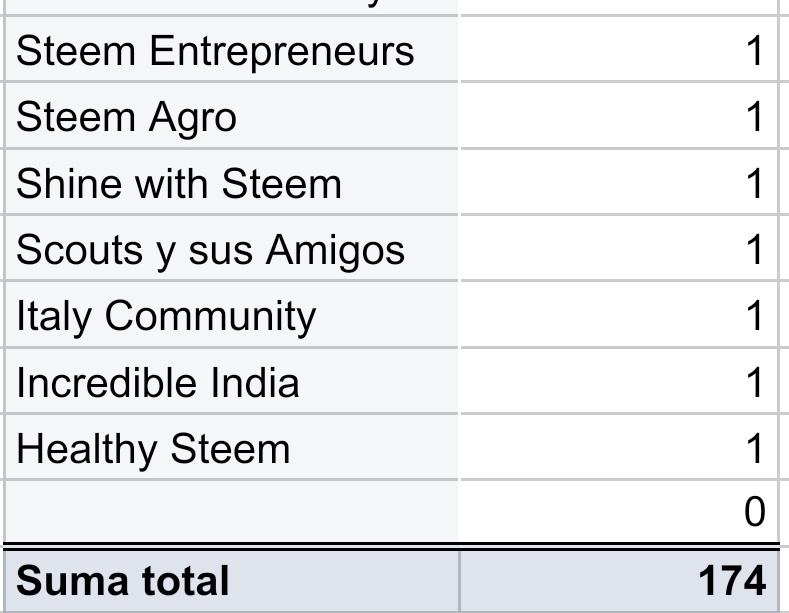Image resolution: width=789 pixels, height=613 pixels.
Task: Click the count cell for Healthy Steem
Action: click(617, 449)
